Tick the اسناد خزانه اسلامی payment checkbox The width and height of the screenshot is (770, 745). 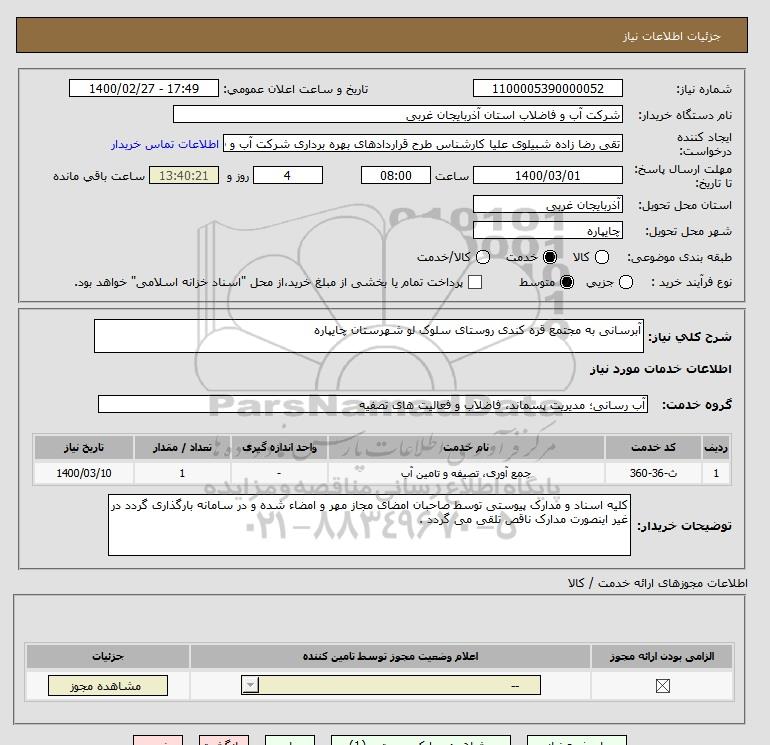pos(475,282)
